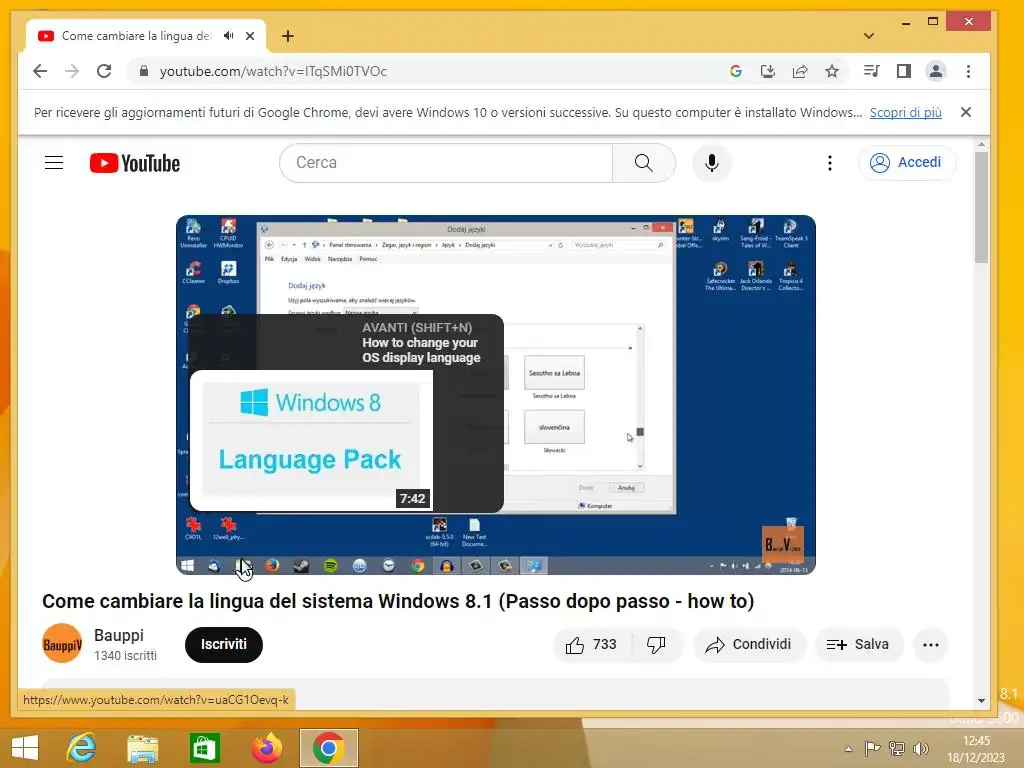This screenshot has width=1024, height=768.
Task: Subscribe with the Iscriviti button
Action: [223, 645]
